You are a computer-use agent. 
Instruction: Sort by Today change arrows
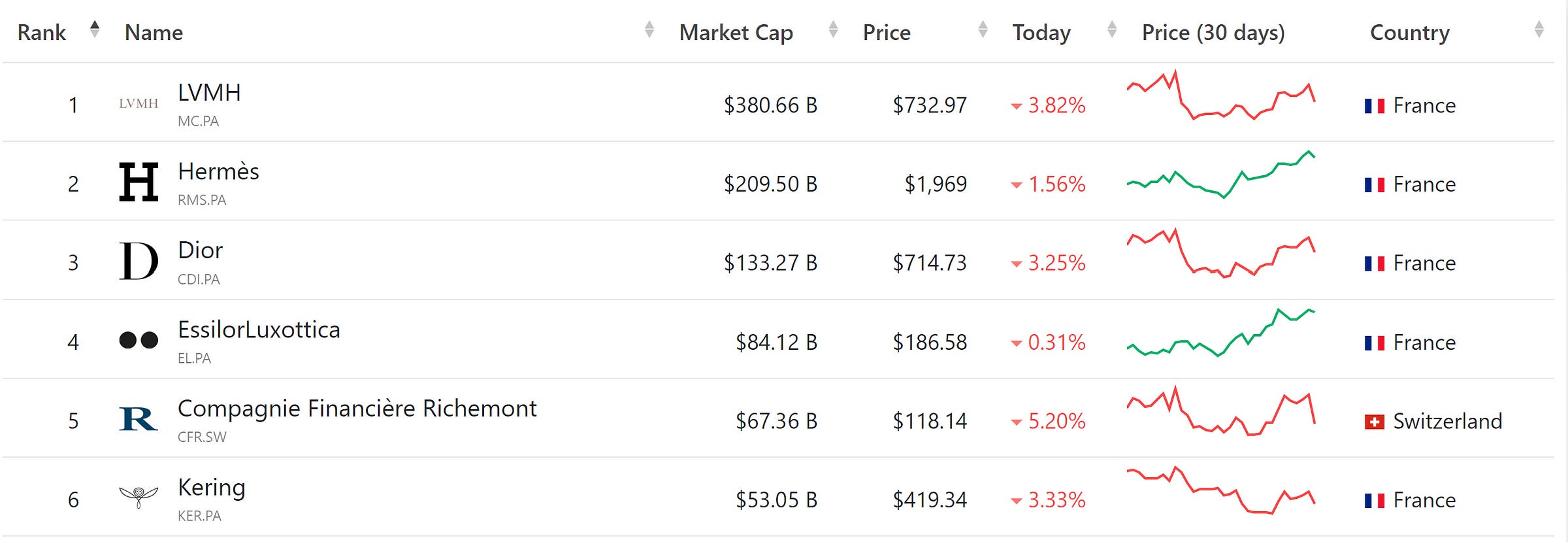point(1112,29)
